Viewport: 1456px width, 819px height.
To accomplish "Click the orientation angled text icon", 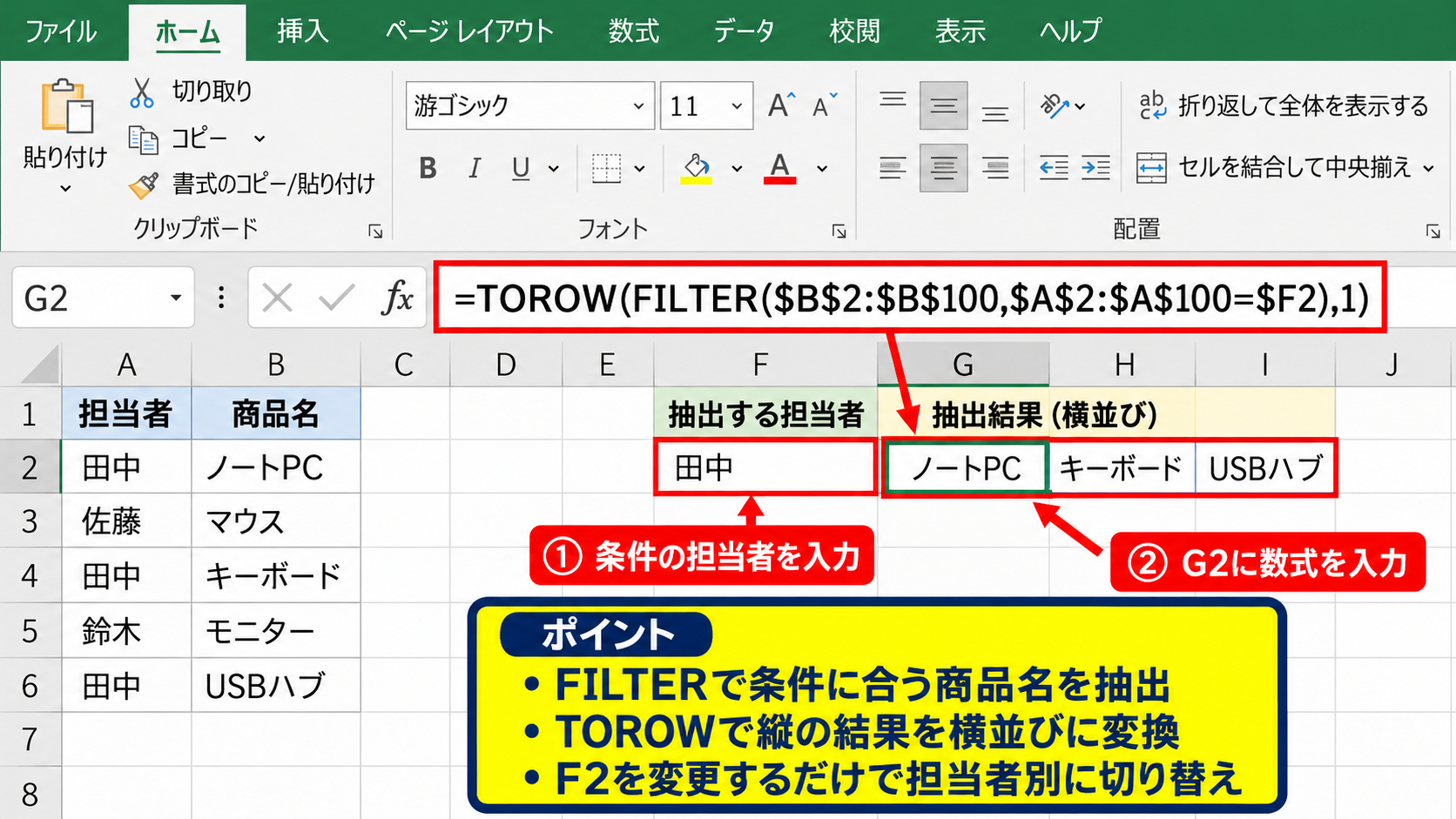I will 1054,106.
